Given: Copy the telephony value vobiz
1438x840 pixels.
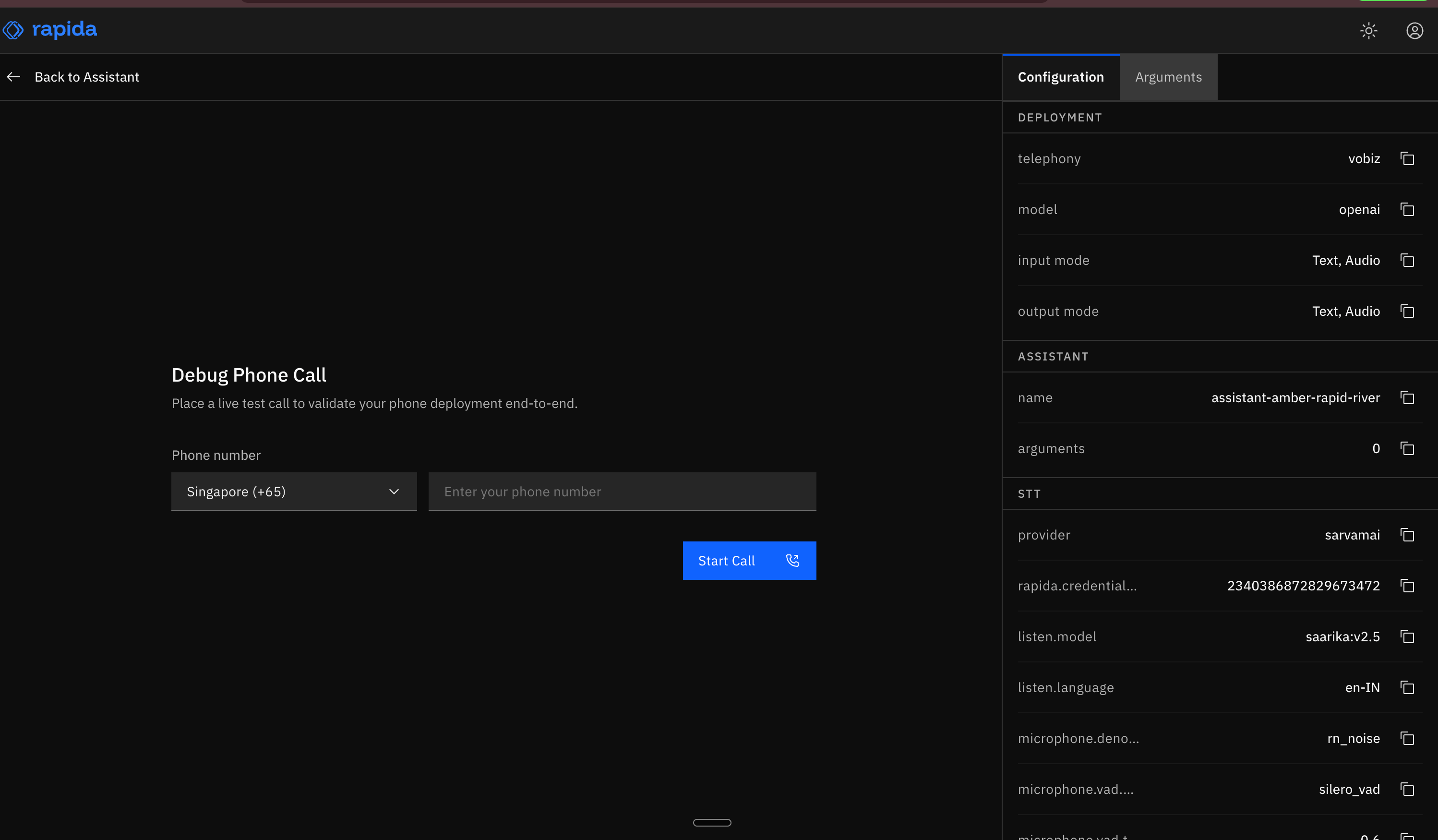Looking at the screenshot, I should coord(1407,159).
